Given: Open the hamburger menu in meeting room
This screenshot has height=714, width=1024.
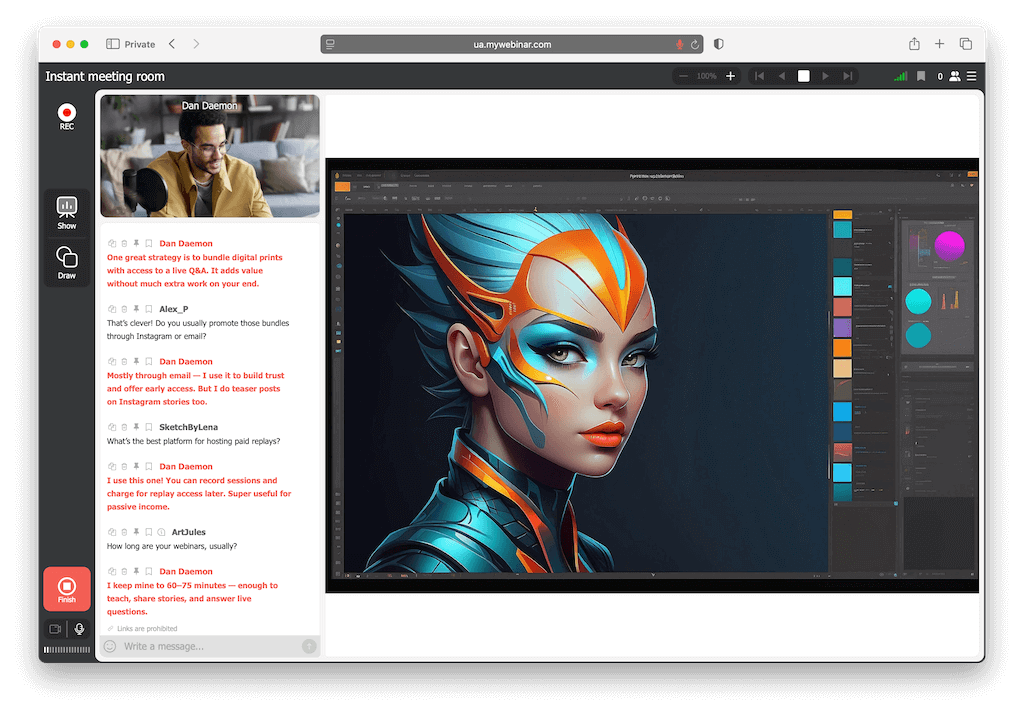Looking at the screenshot, I should 972,76.
